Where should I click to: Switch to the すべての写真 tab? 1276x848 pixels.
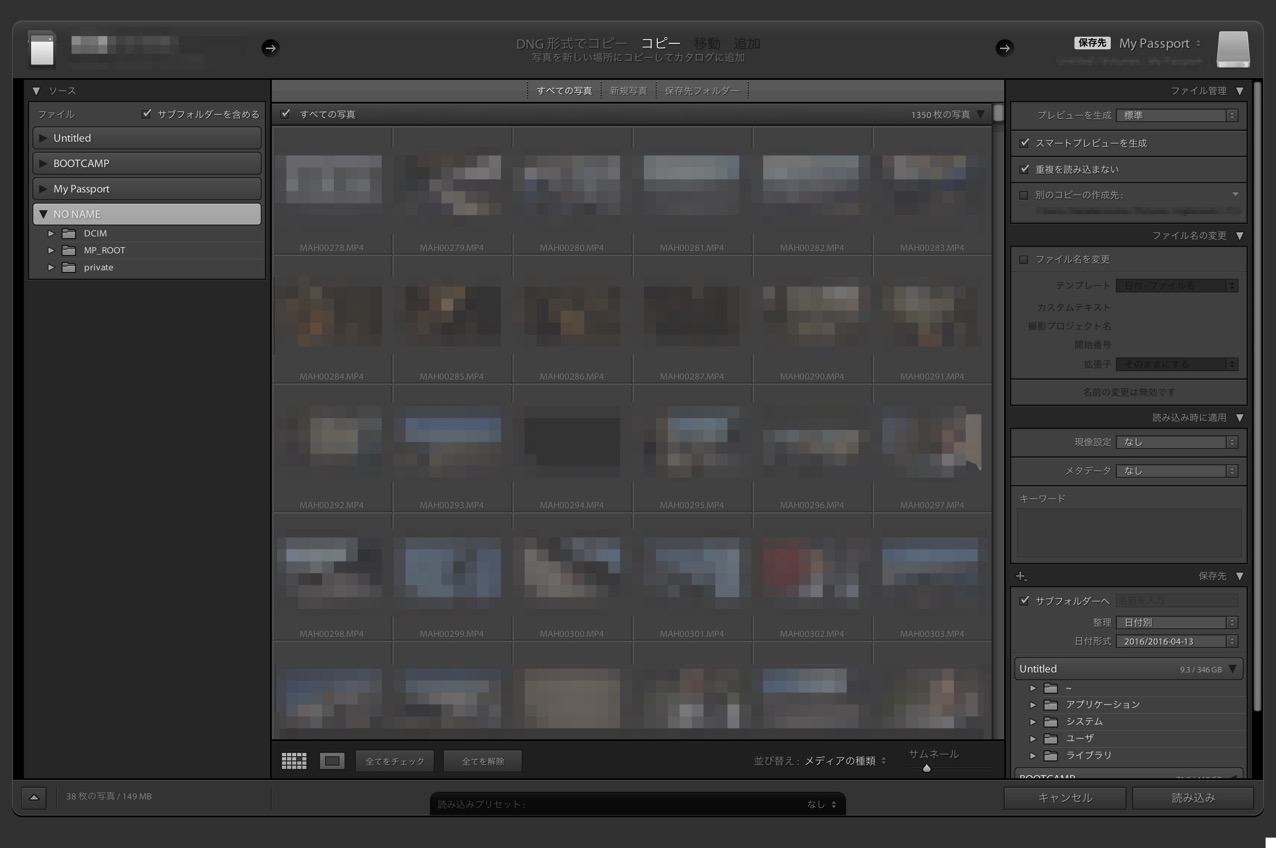pos(564,91)
